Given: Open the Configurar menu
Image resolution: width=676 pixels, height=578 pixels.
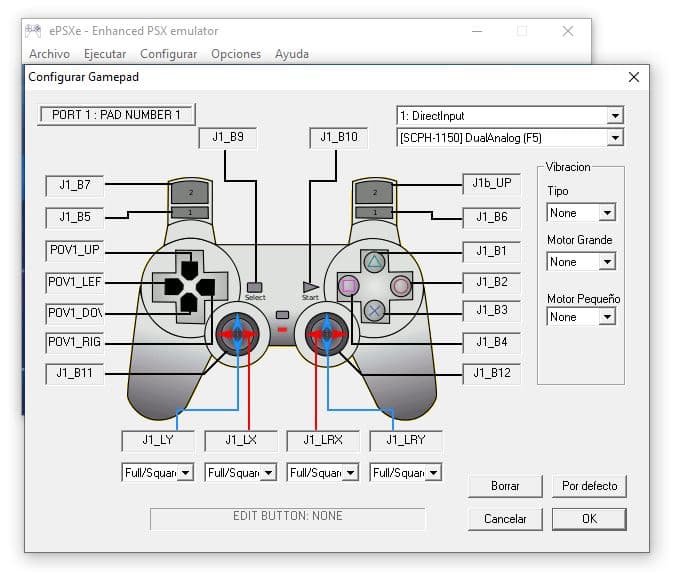Looking at the screenshot, I should click(168, 54).
